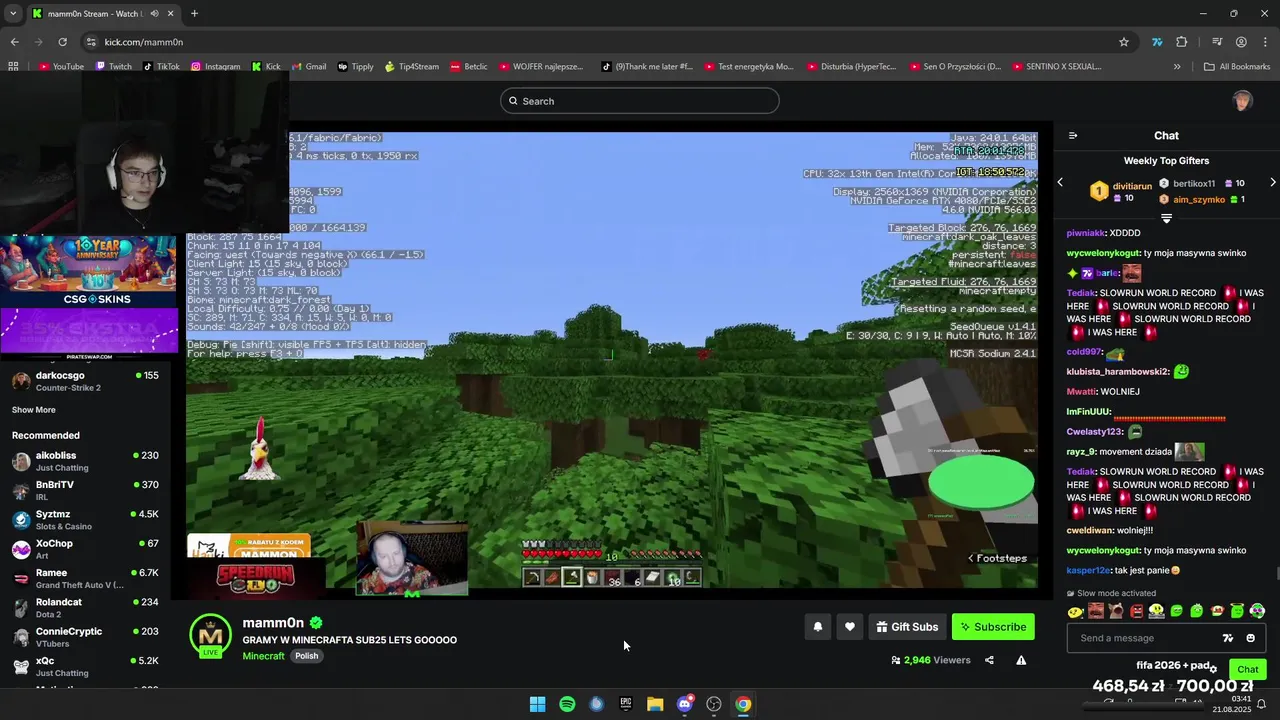1280x720 pixels.
Task: Open the apps grid in bookmarks bar
Action: 13,66
